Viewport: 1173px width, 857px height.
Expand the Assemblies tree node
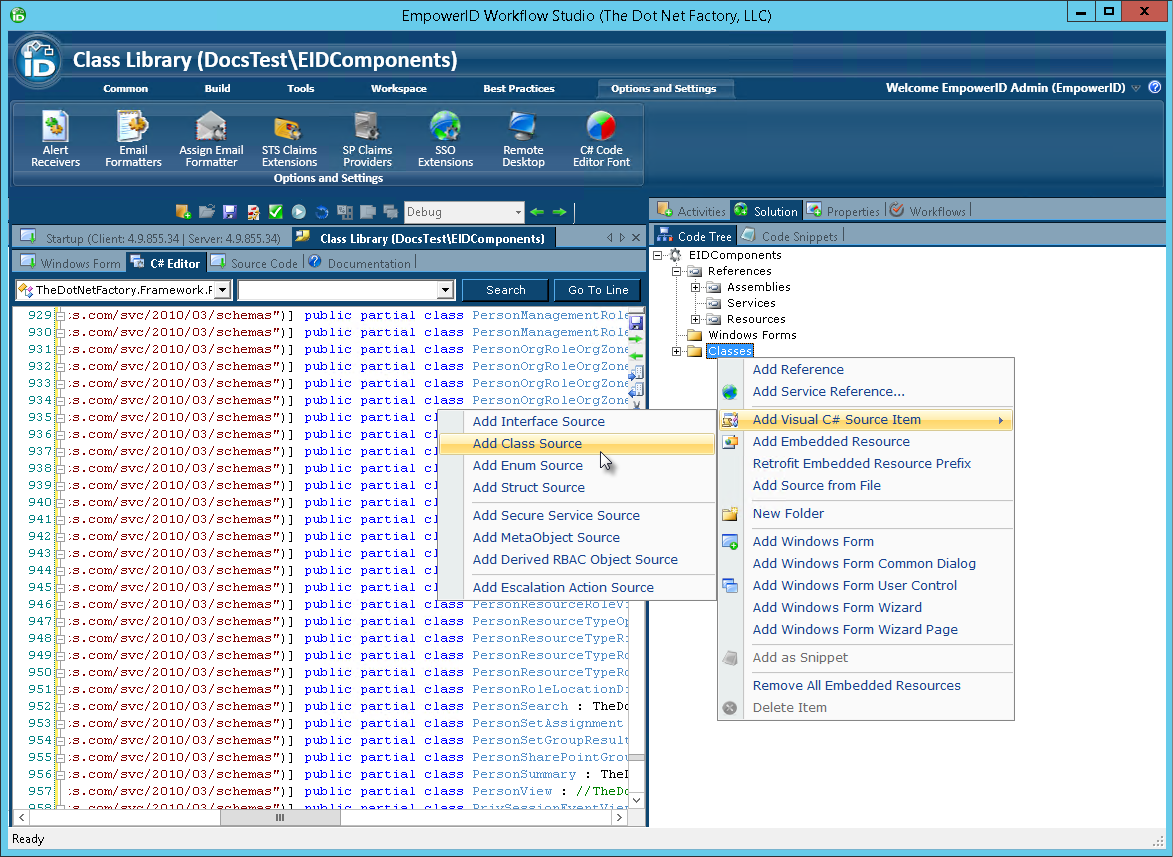(x=696, y=287)
